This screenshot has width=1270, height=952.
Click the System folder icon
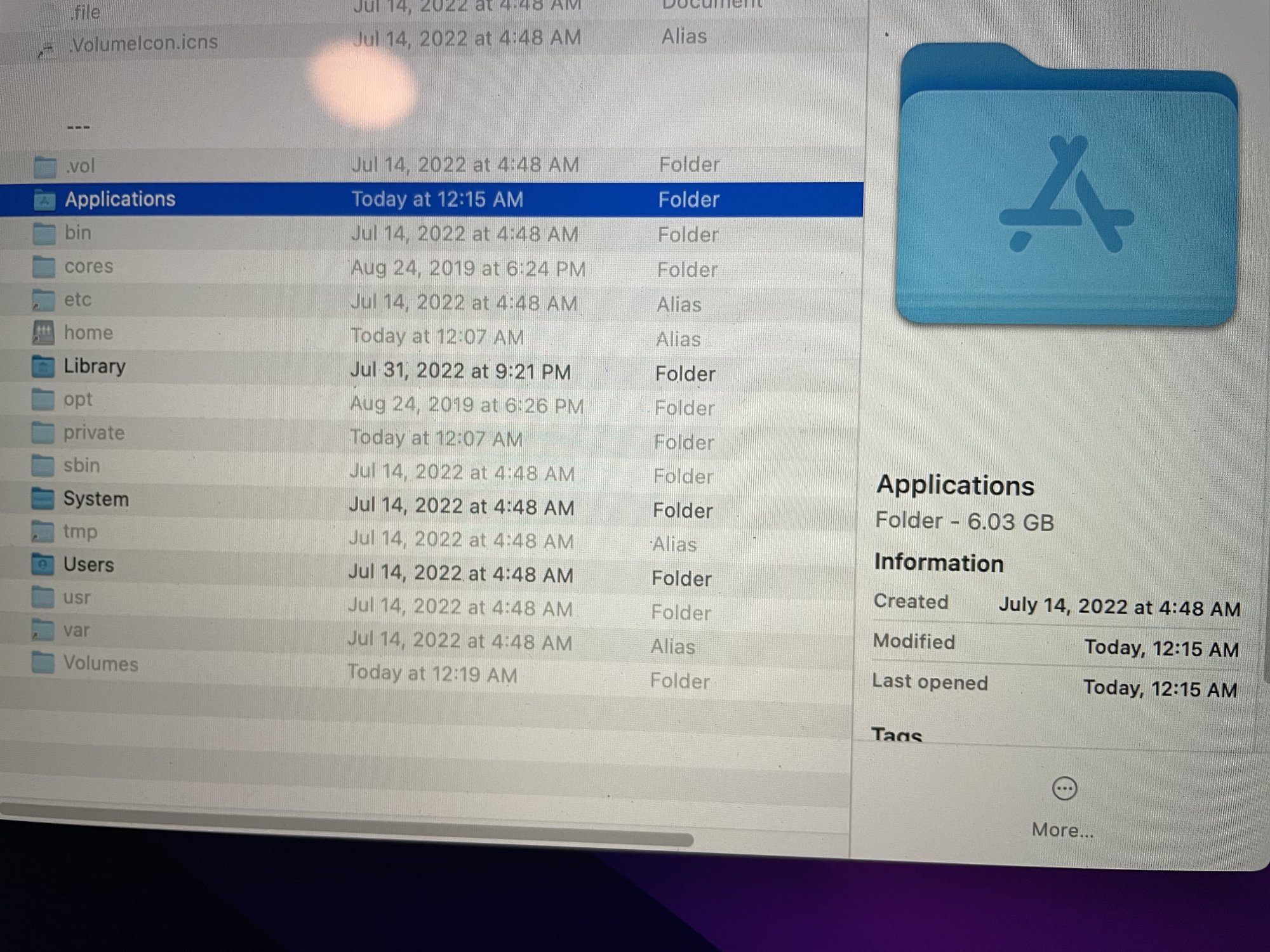click(43, 498)
